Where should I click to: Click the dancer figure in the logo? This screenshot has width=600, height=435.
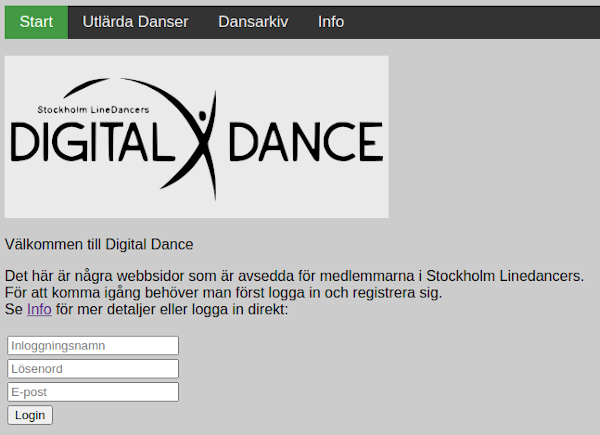pyautogui.click(x=201, y=135)
